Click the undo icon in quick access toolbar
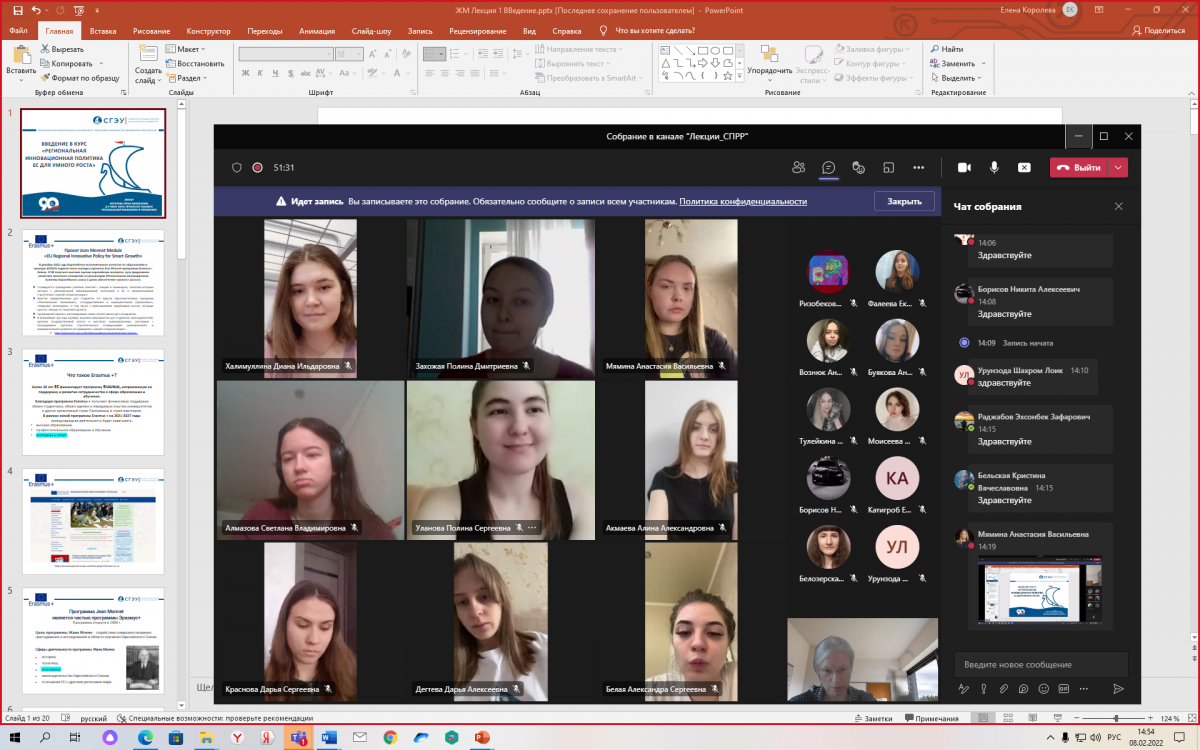 pos(36,9)
